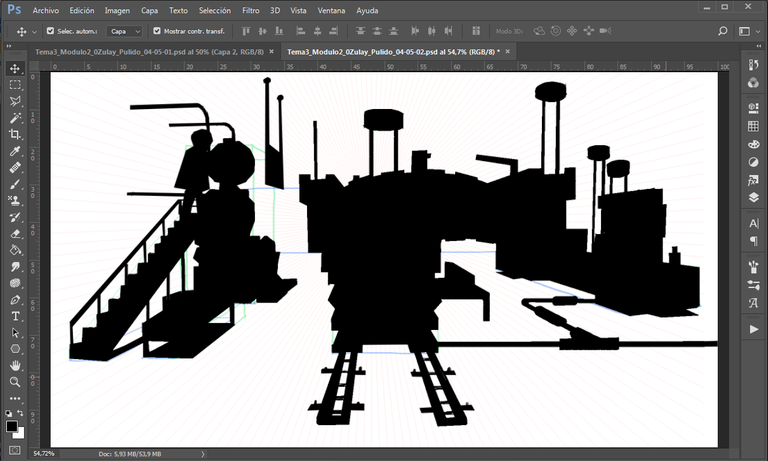Switch to the Tema3_Modulo2 04-05-01.psd tab
This screenshot has width=768, height=461.
click(149, 51)
